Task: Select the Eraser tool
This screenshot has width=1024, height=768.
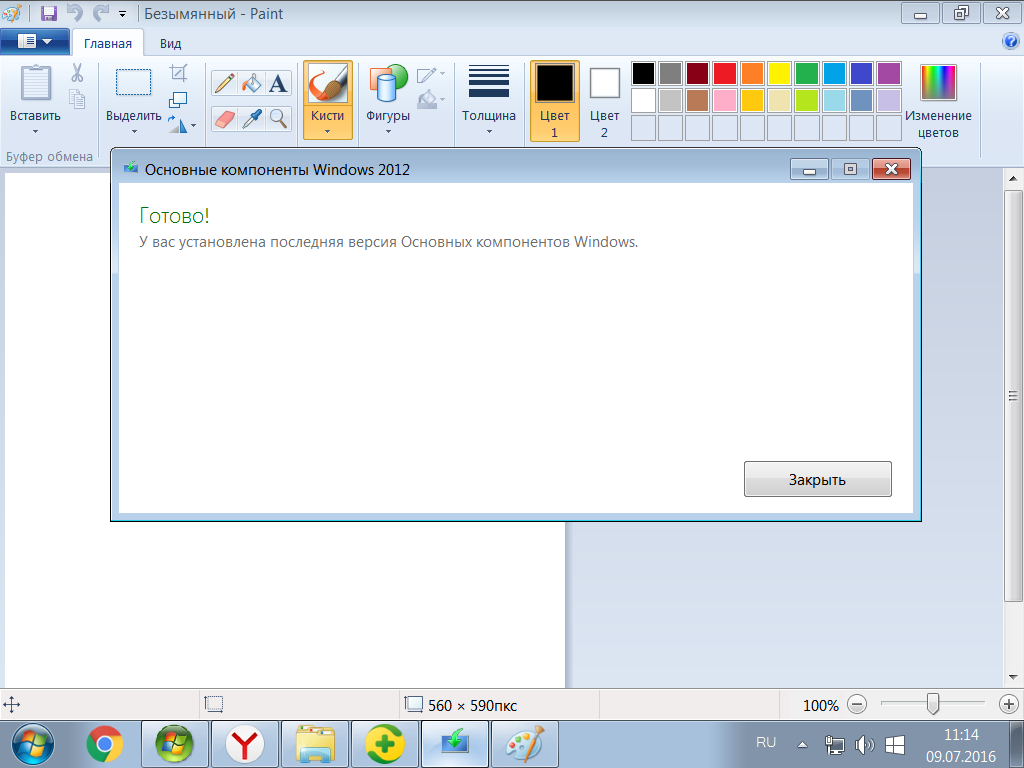Action: (x=224, y=119)
